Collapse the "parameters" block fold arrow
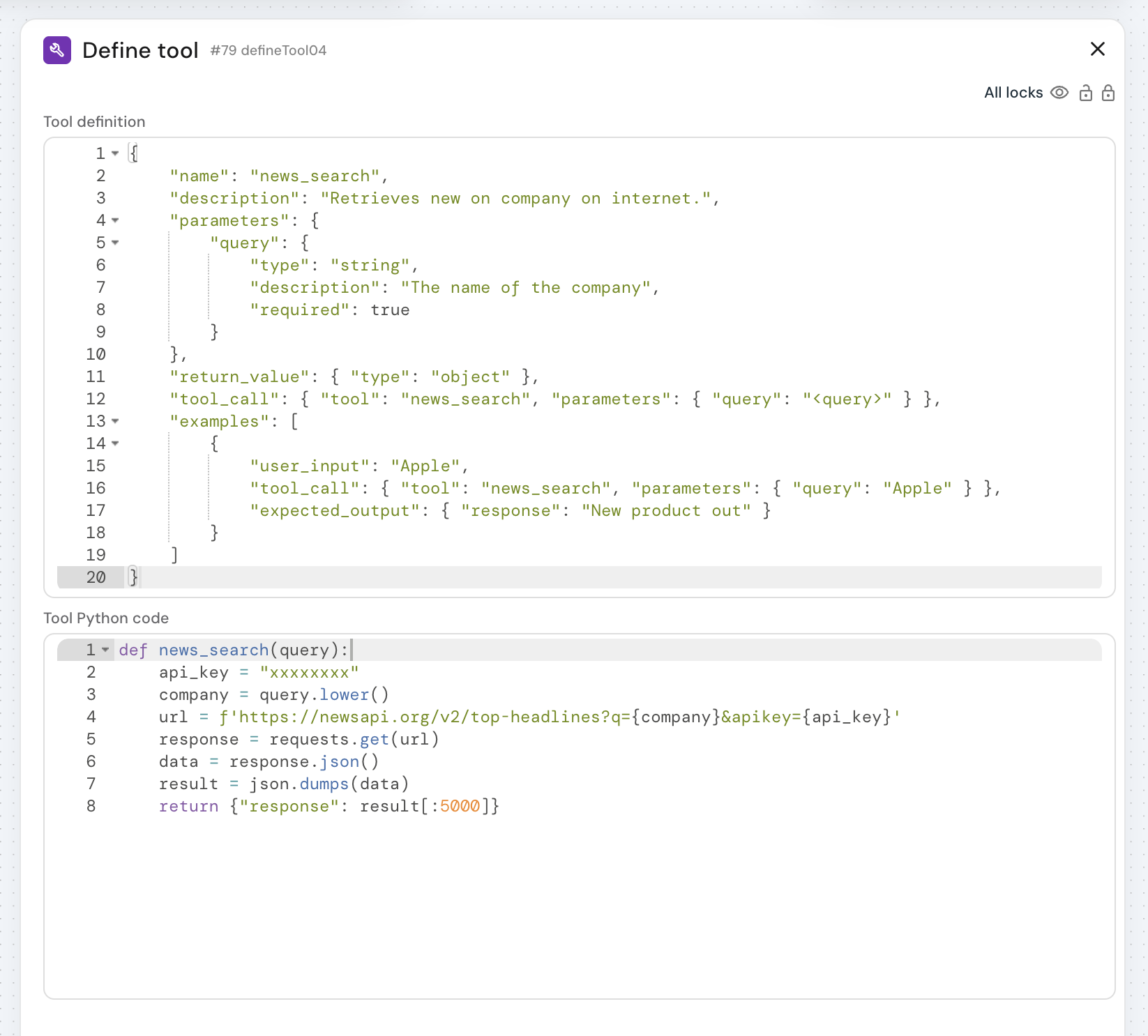Screen dimensions: 1148x1036 coord(115,220)
